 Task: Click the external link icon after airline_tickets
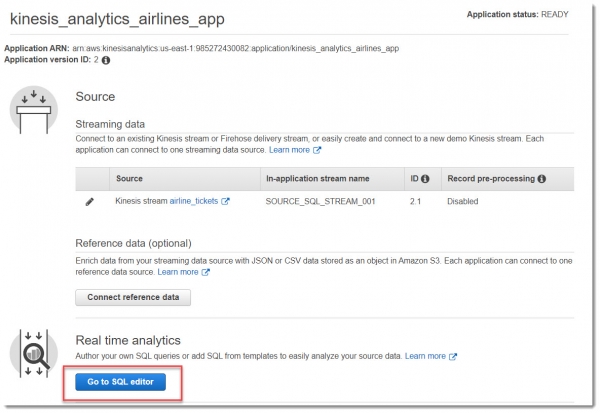[225, 201]
